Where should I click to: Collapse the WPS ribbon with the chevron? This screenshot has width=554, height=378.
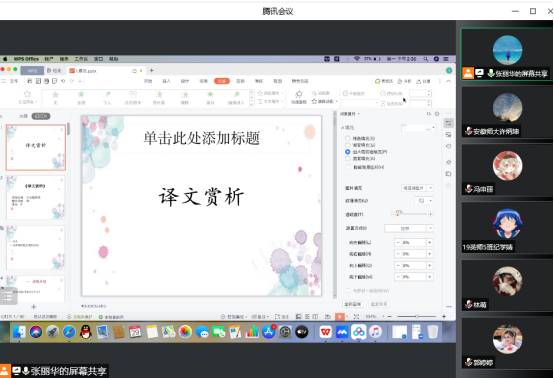pos(448,81)
